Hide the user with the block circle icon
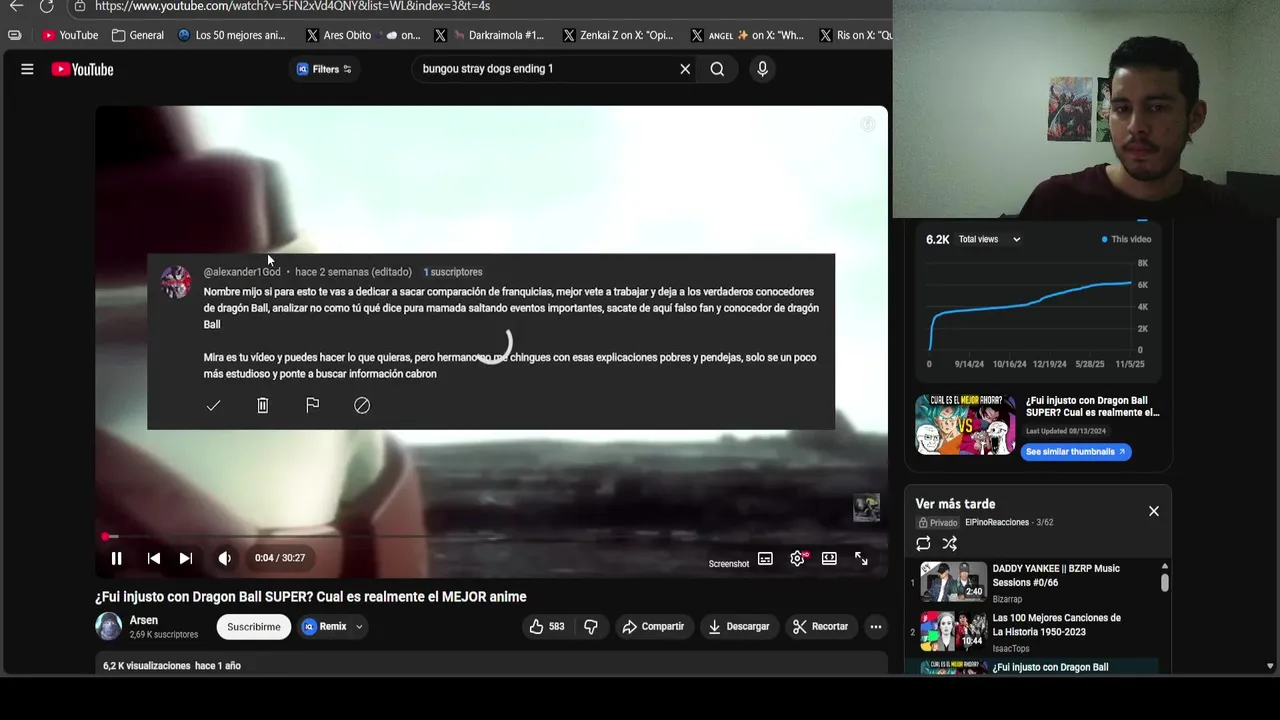 pyautogui.click(x=362, y=405)
